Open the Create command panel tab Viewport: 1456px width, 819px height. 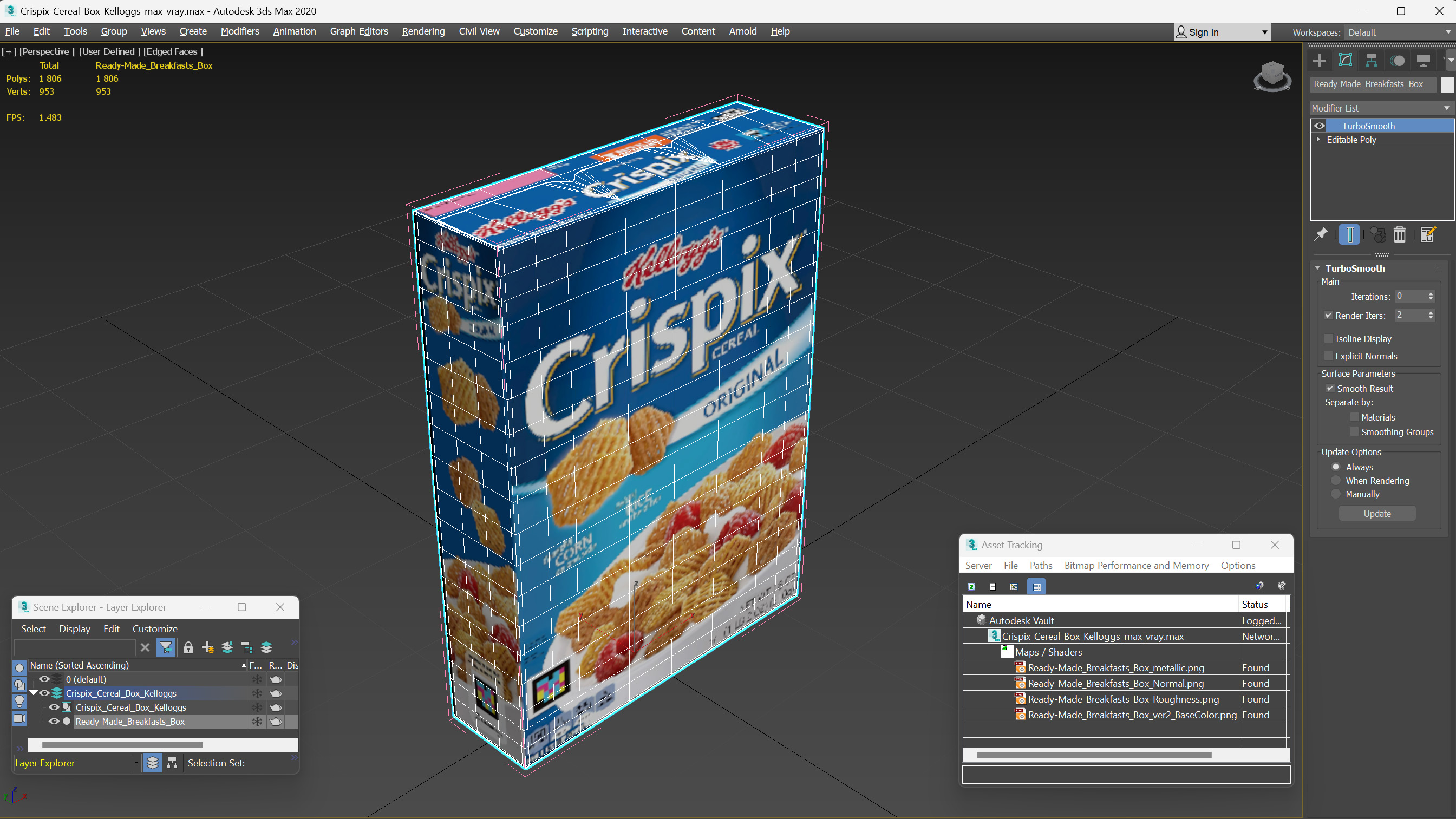[1319, 61]
